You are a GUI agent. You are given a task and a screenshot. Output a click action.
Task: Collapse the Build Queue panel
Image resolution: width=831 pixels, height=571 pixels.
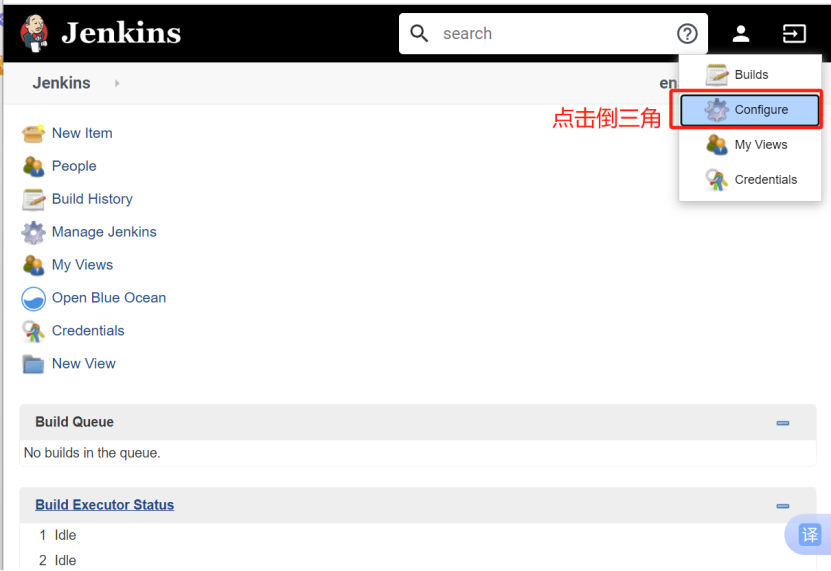783,423
